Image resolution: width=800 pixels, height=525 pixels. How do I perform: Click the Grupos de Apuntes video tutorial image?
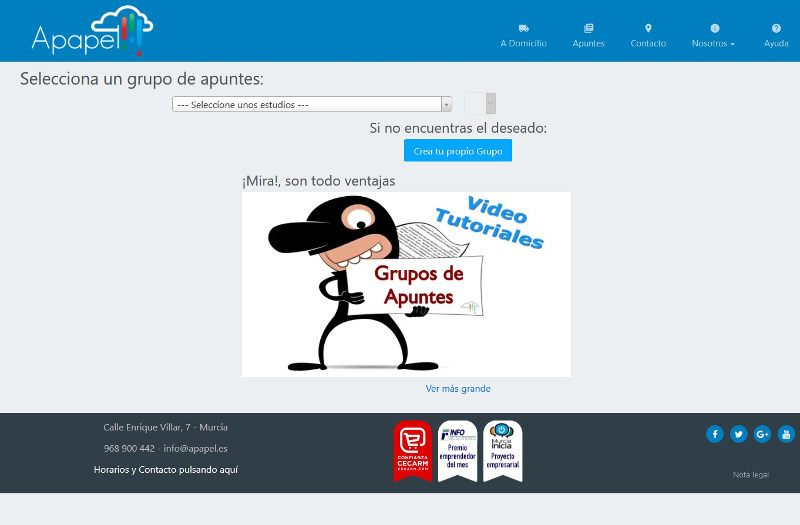point(406,284)
